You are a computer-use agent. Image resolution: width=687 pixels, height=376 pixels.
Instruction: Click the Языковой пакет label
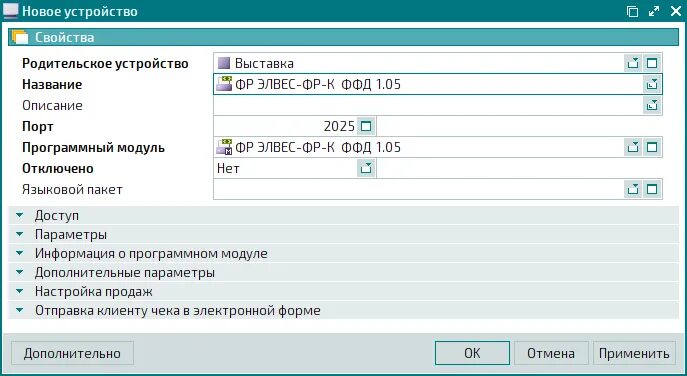[72, 189]
